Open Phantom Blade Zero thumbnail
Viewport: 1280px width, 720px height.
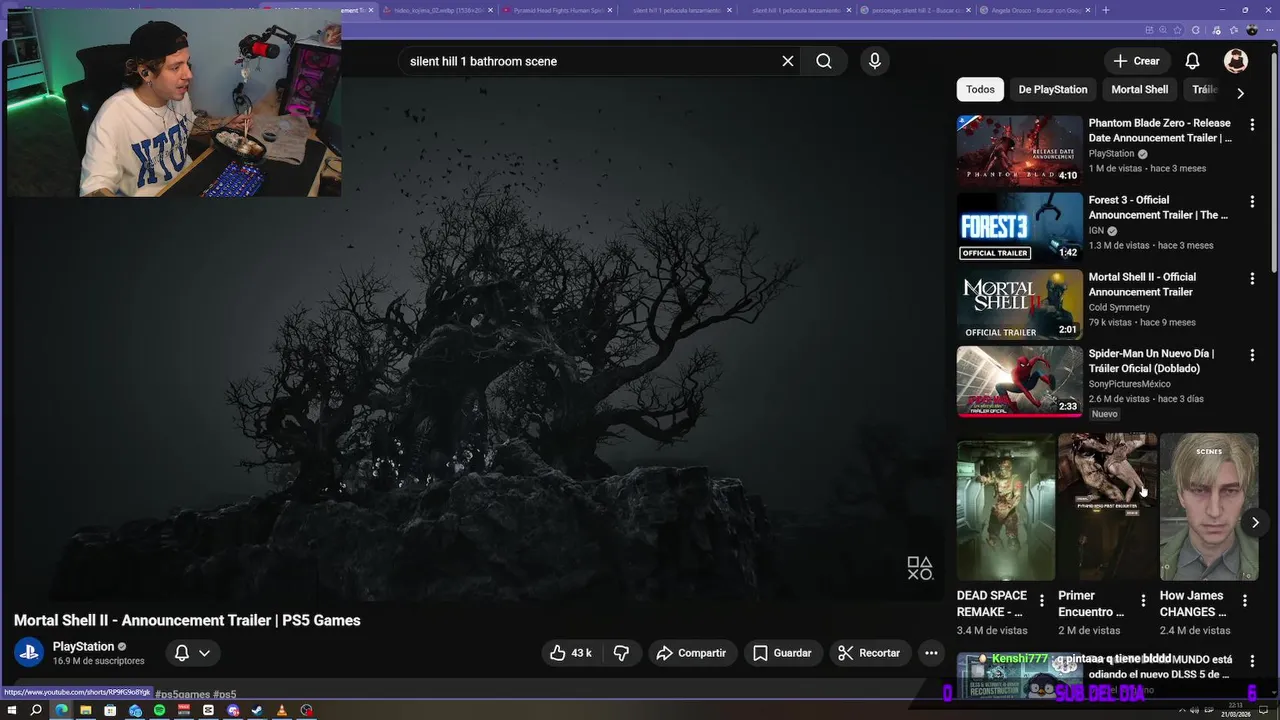click(x=1019, y=151)
